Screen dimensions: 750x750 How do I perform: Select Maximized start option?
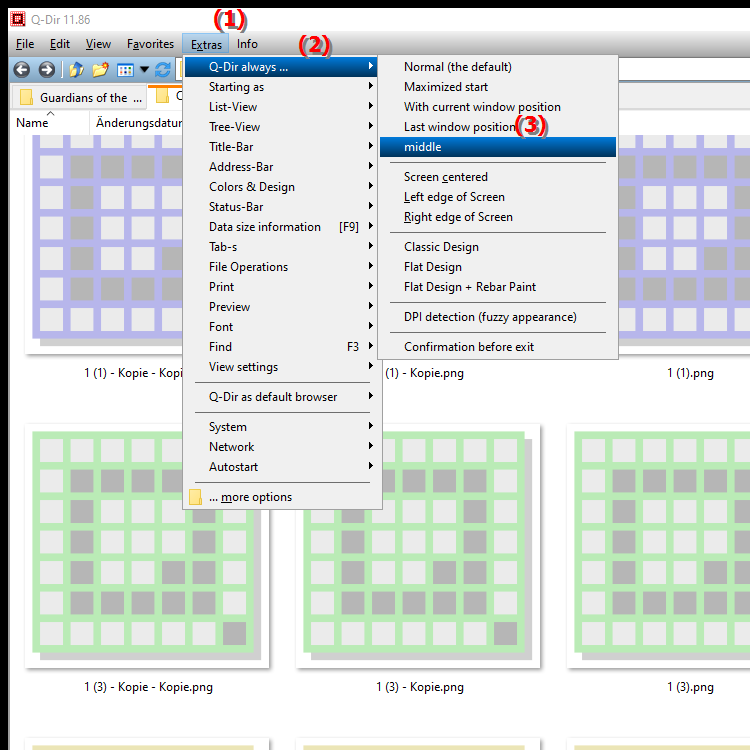tap(498, 87)
